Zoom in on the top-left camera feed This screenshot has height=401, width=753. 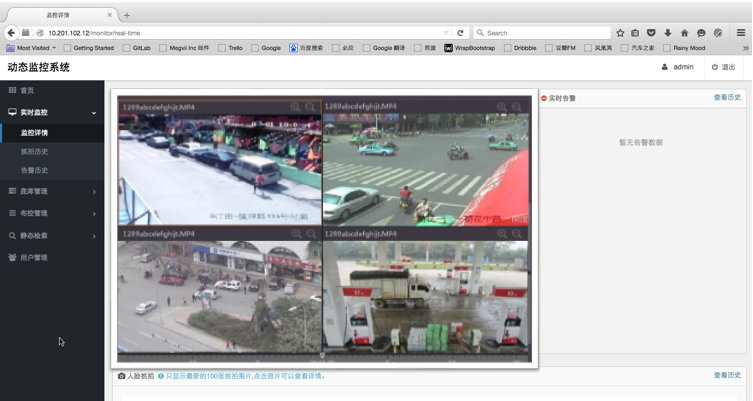(295, 107)
